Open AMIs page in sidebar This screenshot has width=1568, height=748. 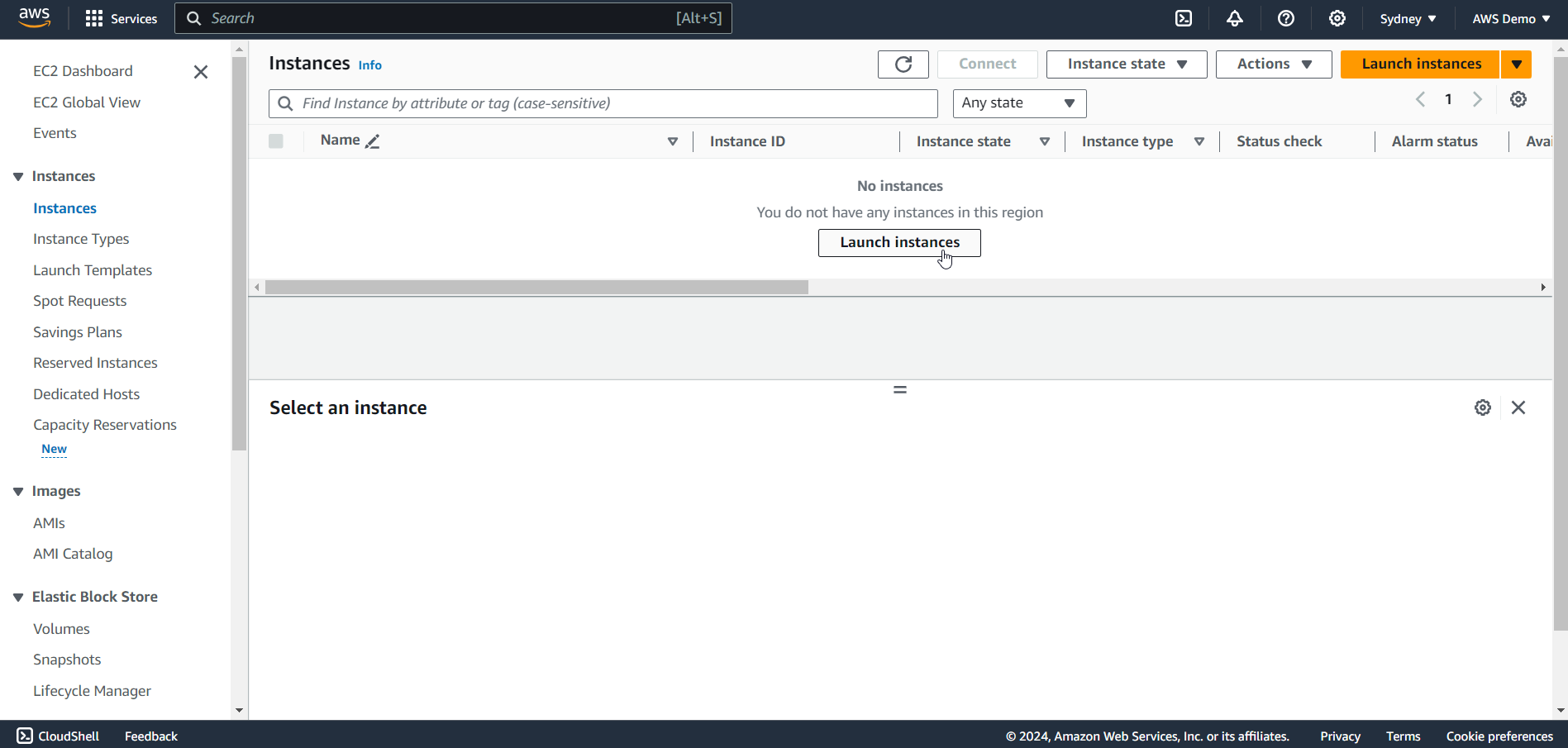coord(49,523)
